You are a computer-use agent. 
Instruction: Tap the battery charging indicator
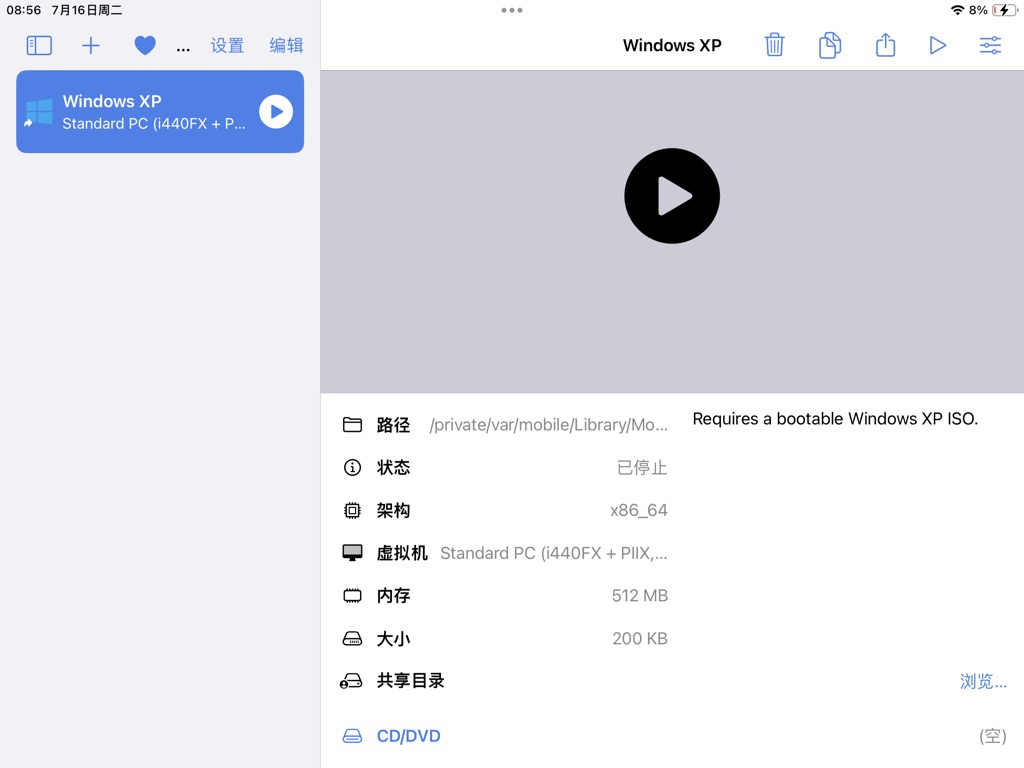(x=1004, y=10)
